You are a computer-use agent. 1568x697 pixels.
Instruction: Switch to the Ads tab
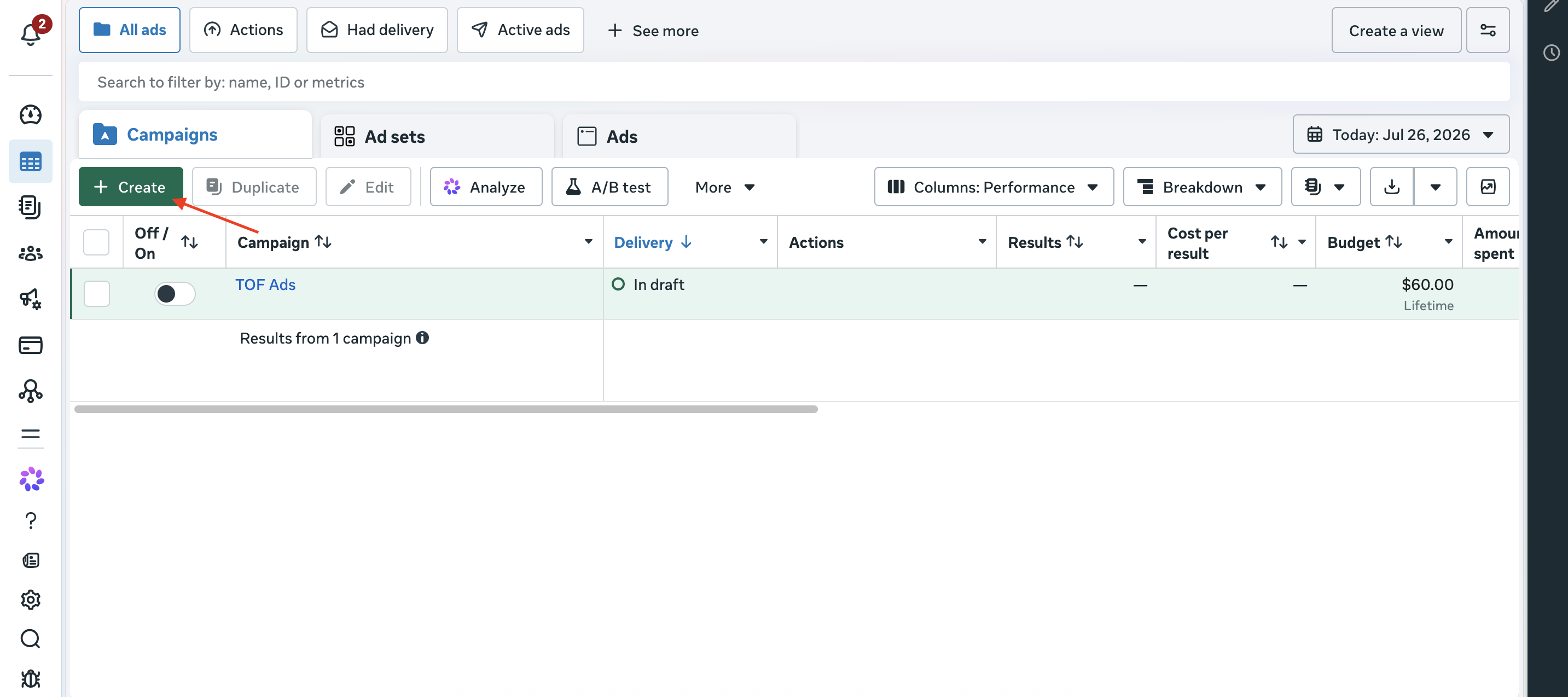click(680, 136)
